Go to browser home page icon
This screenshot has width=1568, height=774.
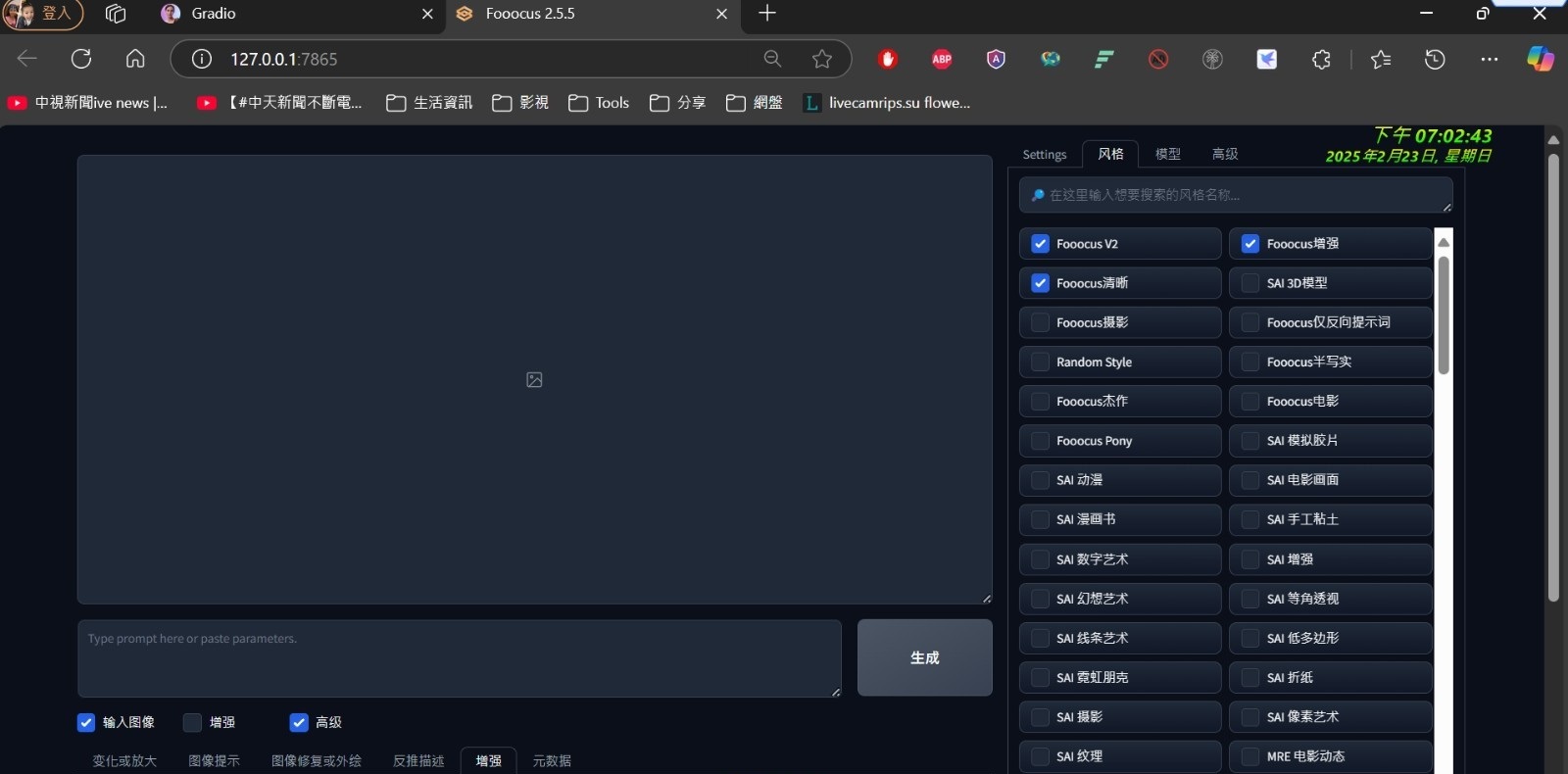pyautogui.click(x=135, y=59)
